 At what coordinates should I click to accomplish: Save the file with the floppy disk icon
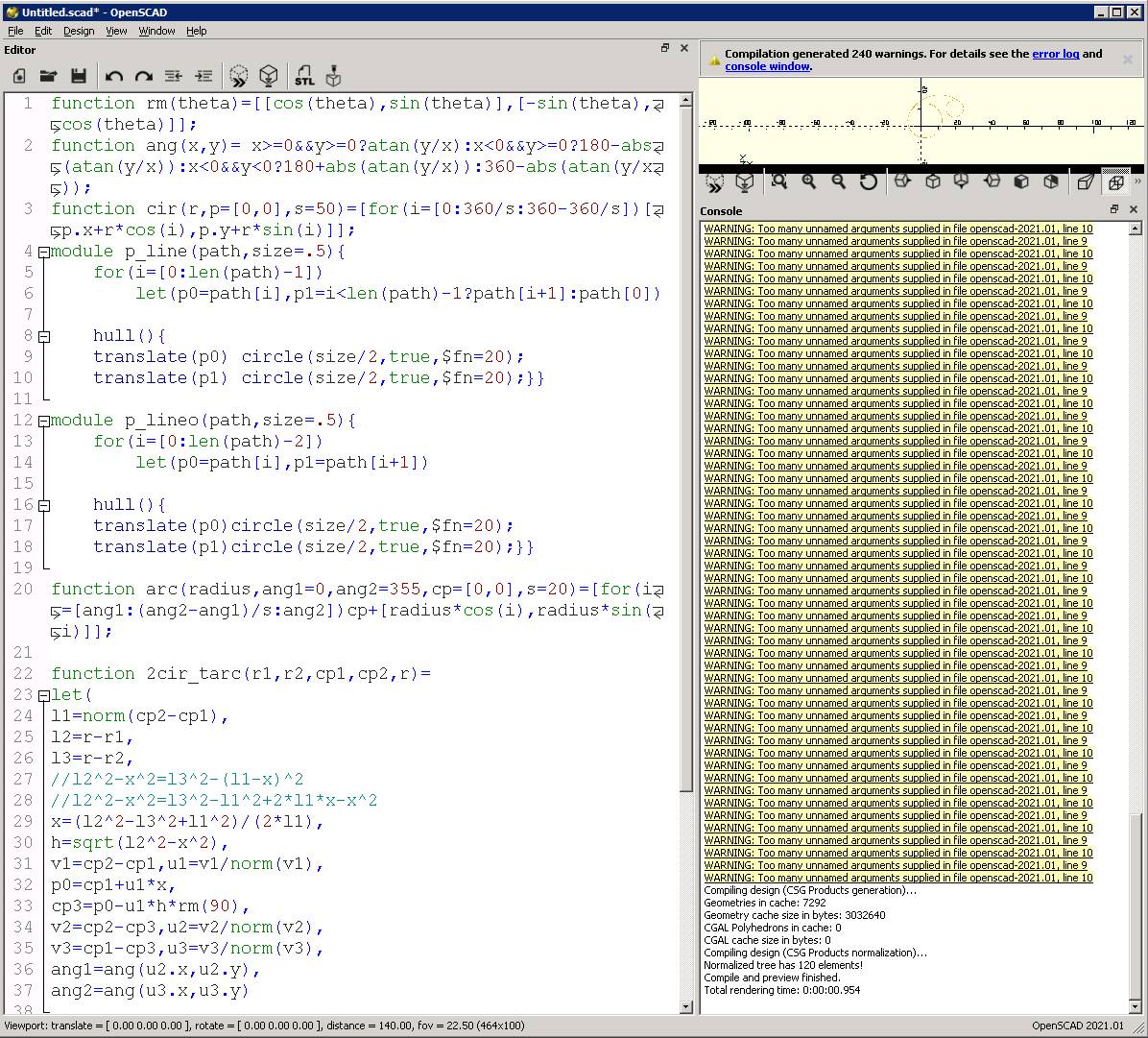pos(79,76)
